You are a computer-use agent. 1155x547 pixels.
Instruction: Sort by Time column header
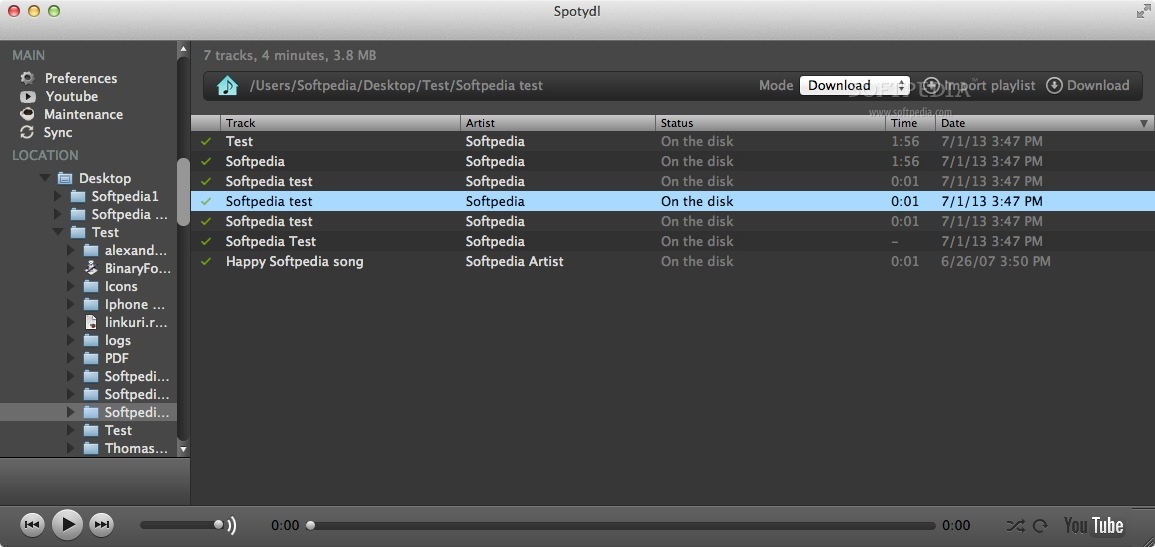(910, 123)
